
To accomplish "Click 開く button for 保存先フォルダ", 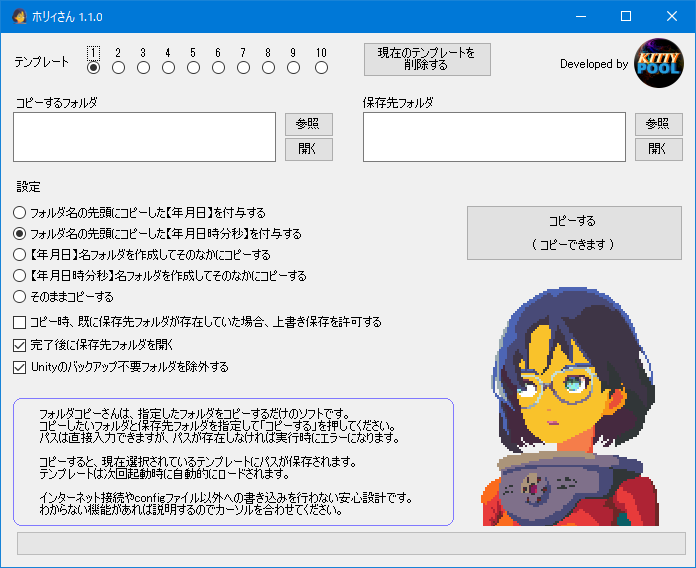I will [658, 149].
